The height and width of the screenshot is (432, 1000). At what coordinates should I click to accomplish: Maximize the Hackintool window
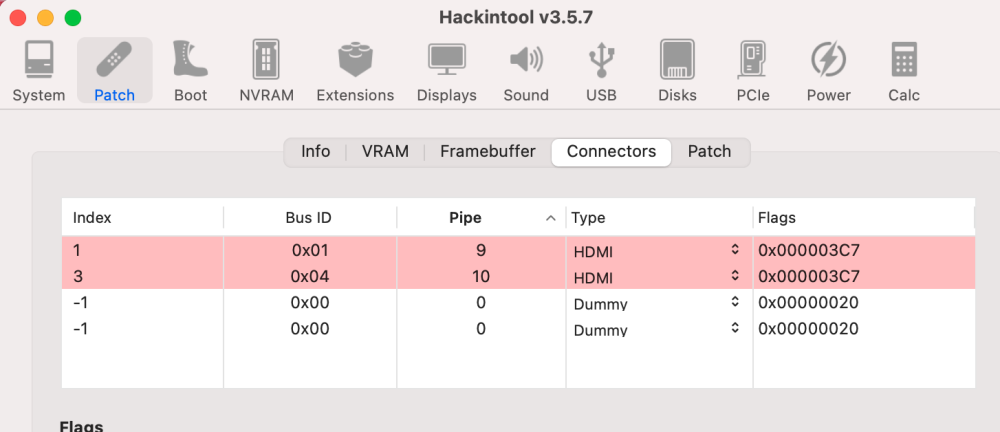pos(73,18)
